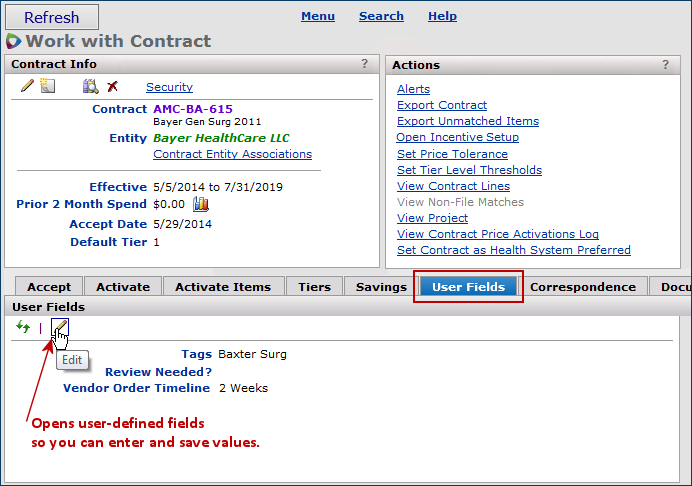Open the Export Unmatched Items action

click(x=467, y=121)
